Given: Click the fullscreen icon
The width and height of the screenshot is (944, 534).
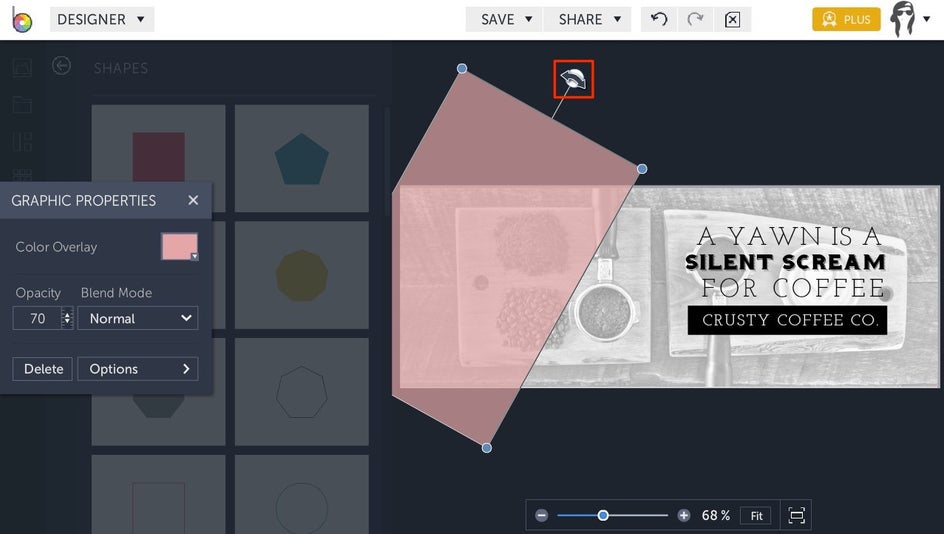Looking at the screenshot, I should coord(796,515).
